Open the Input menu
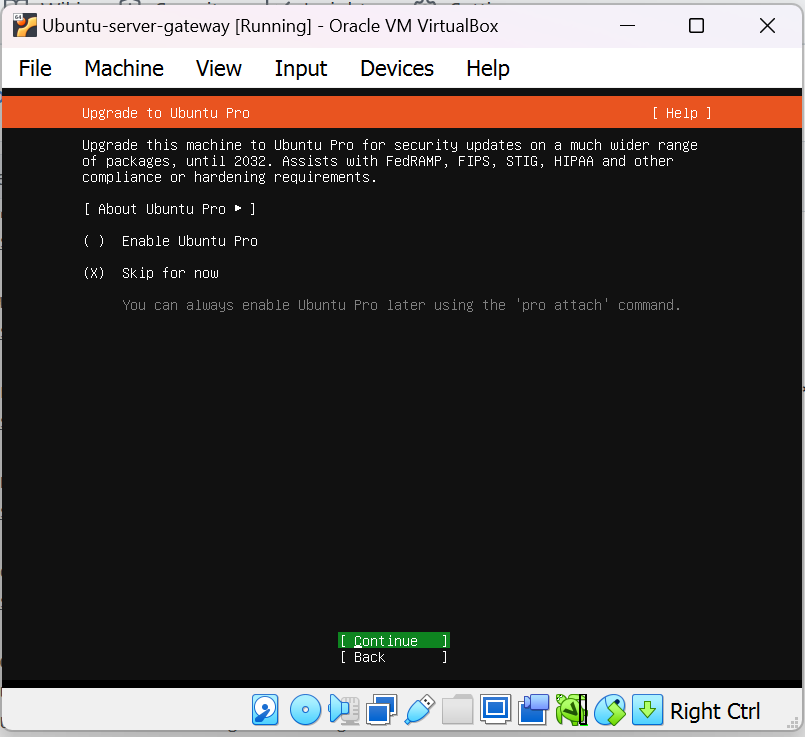The image size is (805, 737). coord(301,68)
